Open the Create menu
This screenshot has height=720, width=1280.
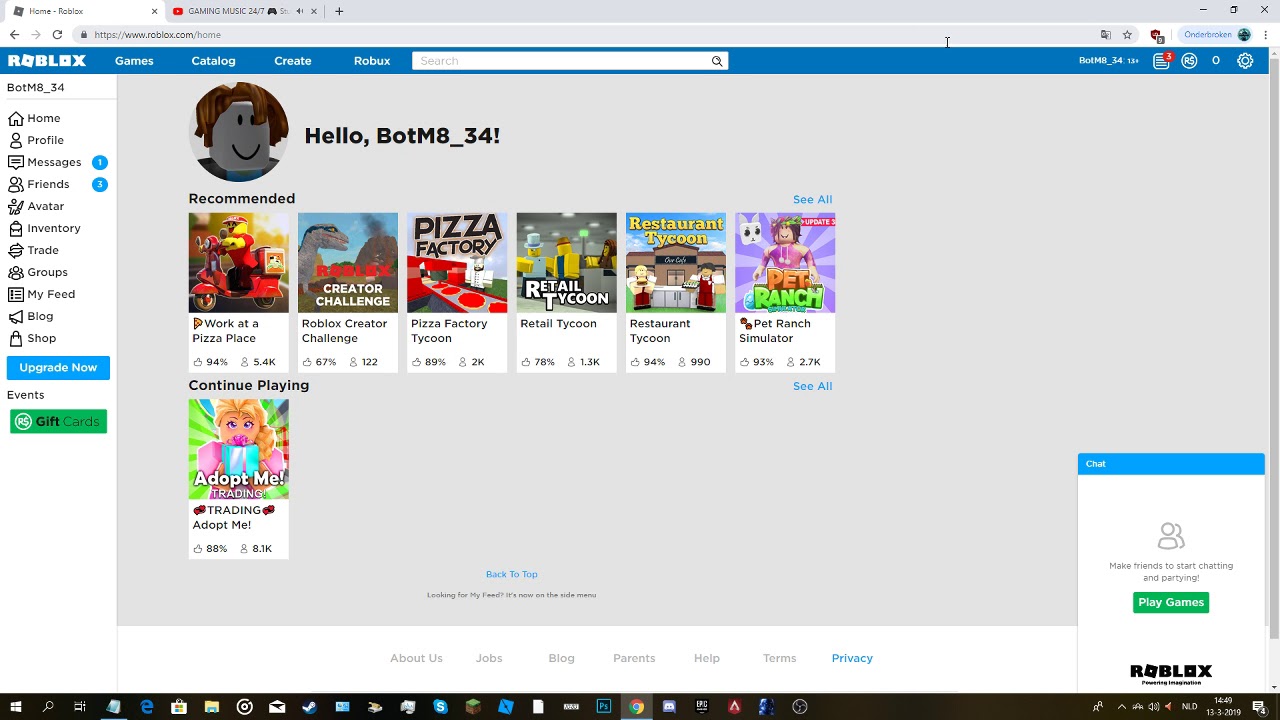(293, 61)
